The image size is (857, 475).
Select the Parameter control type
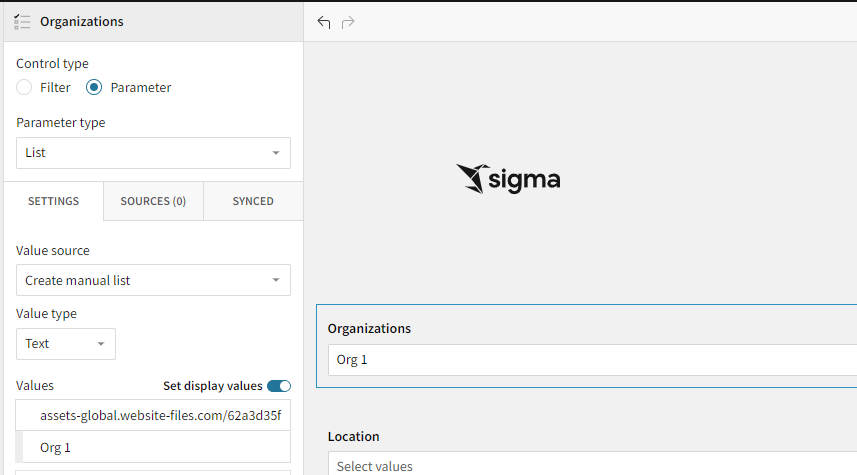pos(94,87)
